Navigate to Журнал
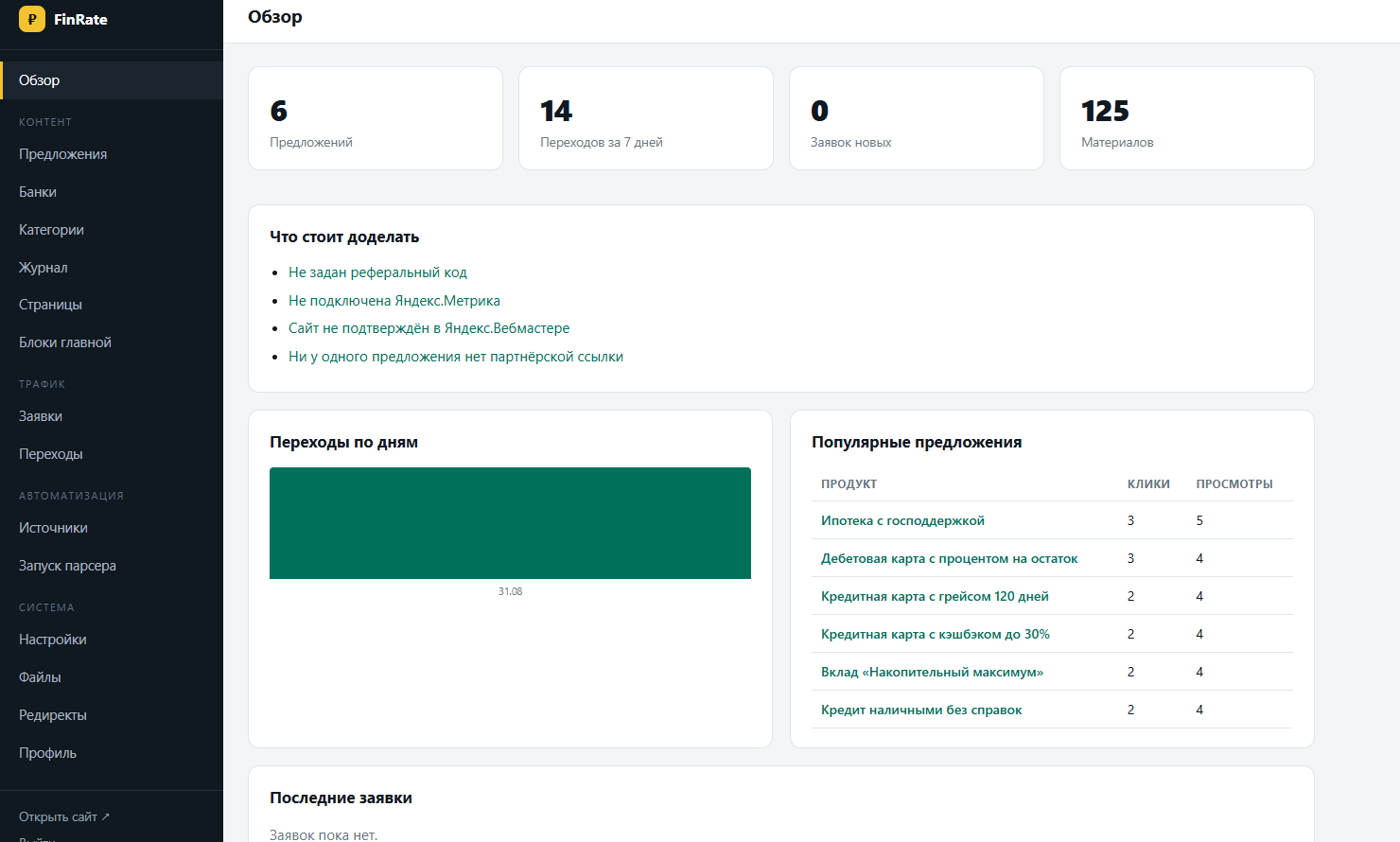Screen dimensions: 1400x842 coord(112,268)
